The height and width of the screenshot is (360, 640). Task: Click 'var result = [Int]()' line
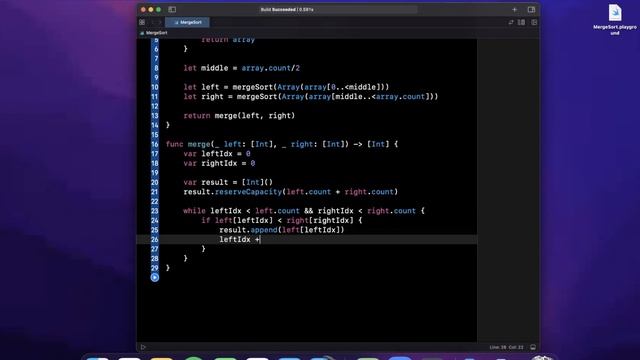coord(228,182)
